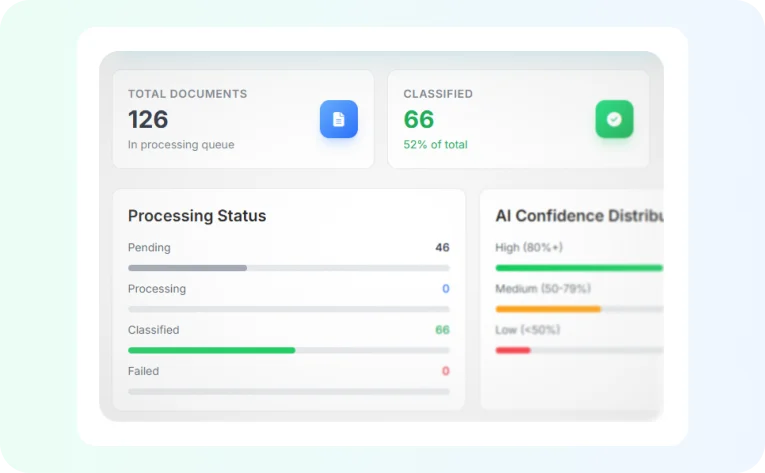Click the Failed progress bar
Screen dimensions: 765x473
[x=288, y=391]
